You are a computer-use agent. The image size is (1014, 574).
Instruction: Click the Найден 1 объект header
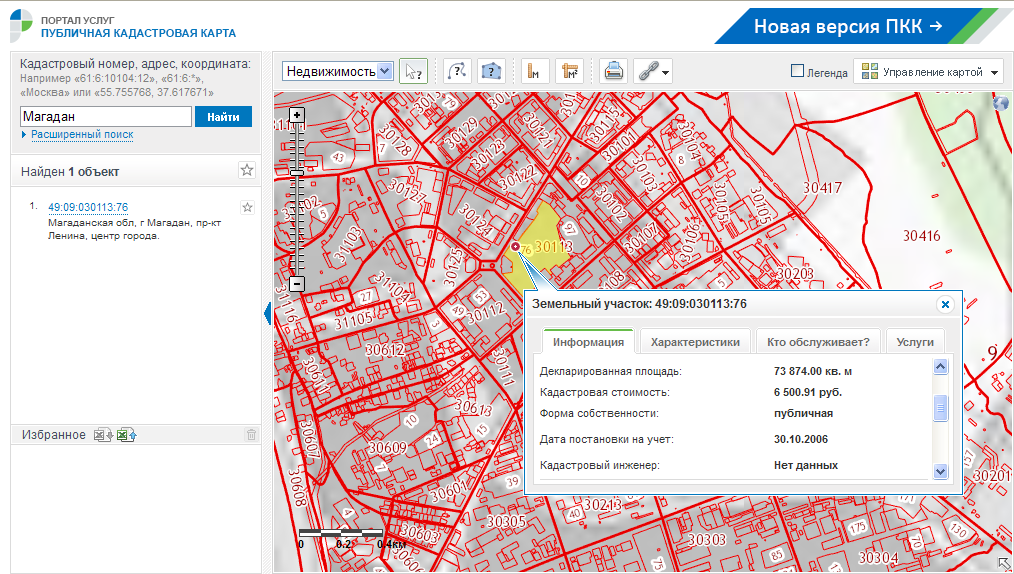pos(70,172)
